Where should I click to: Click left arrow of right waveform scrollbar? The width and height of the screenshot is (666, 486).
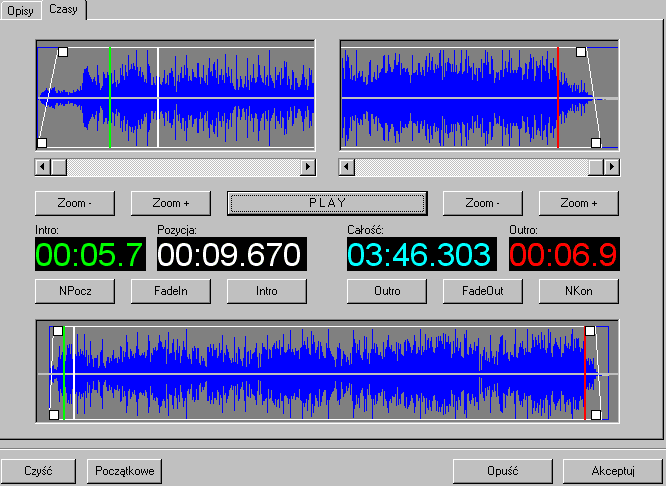[x=347, y=167]
